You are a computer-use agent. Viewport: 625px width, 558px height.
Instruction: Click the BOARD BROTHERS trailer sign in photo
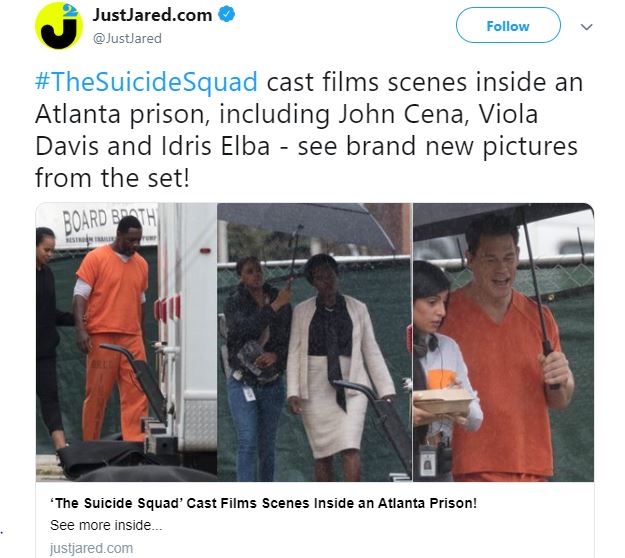[108, 225]
